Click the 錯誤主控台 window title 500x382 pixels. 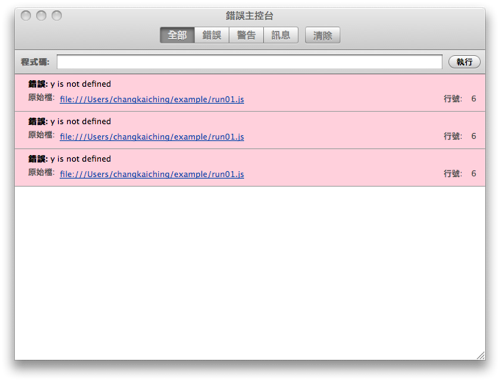coord(249,15)
